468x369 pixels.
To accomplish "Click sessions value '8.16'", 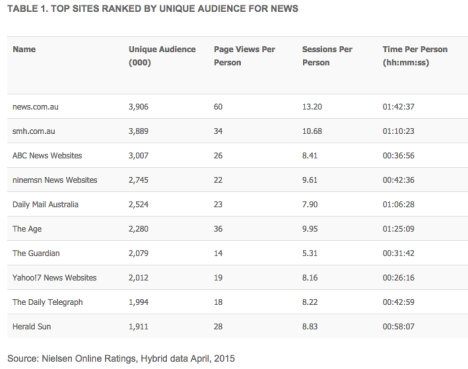I will pyautogui.click(x=310, y=278).
